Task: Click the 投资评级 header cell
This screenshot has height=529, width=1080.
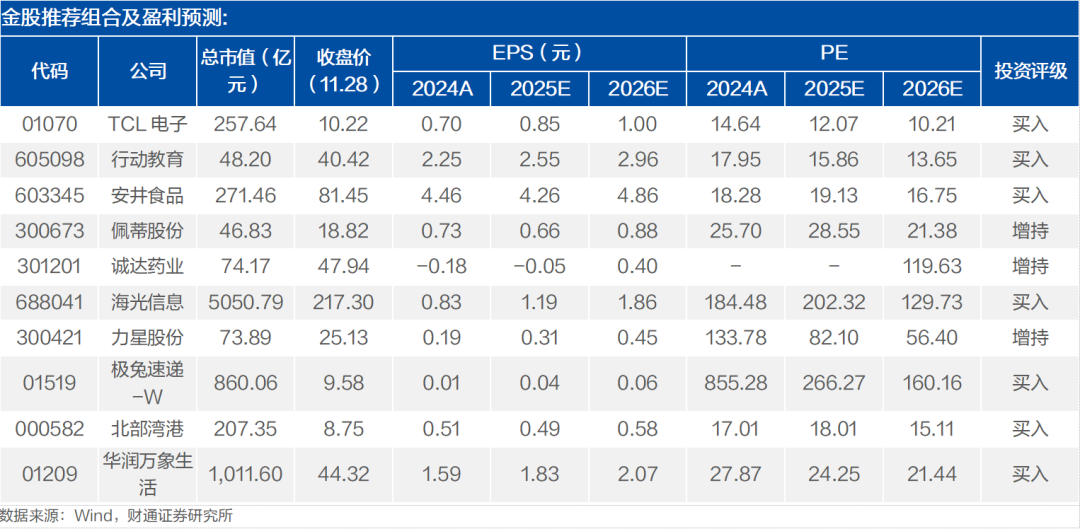Action: click(1030, 71)
